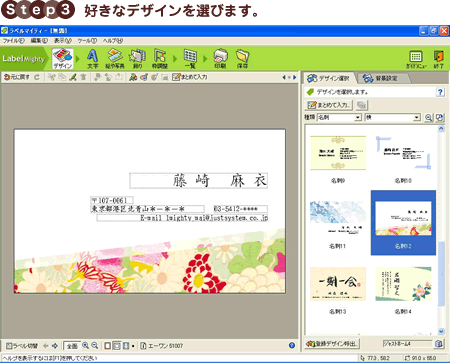Click the next label right arrow
This screenshot has height=363, width=450.
[55, 346]
